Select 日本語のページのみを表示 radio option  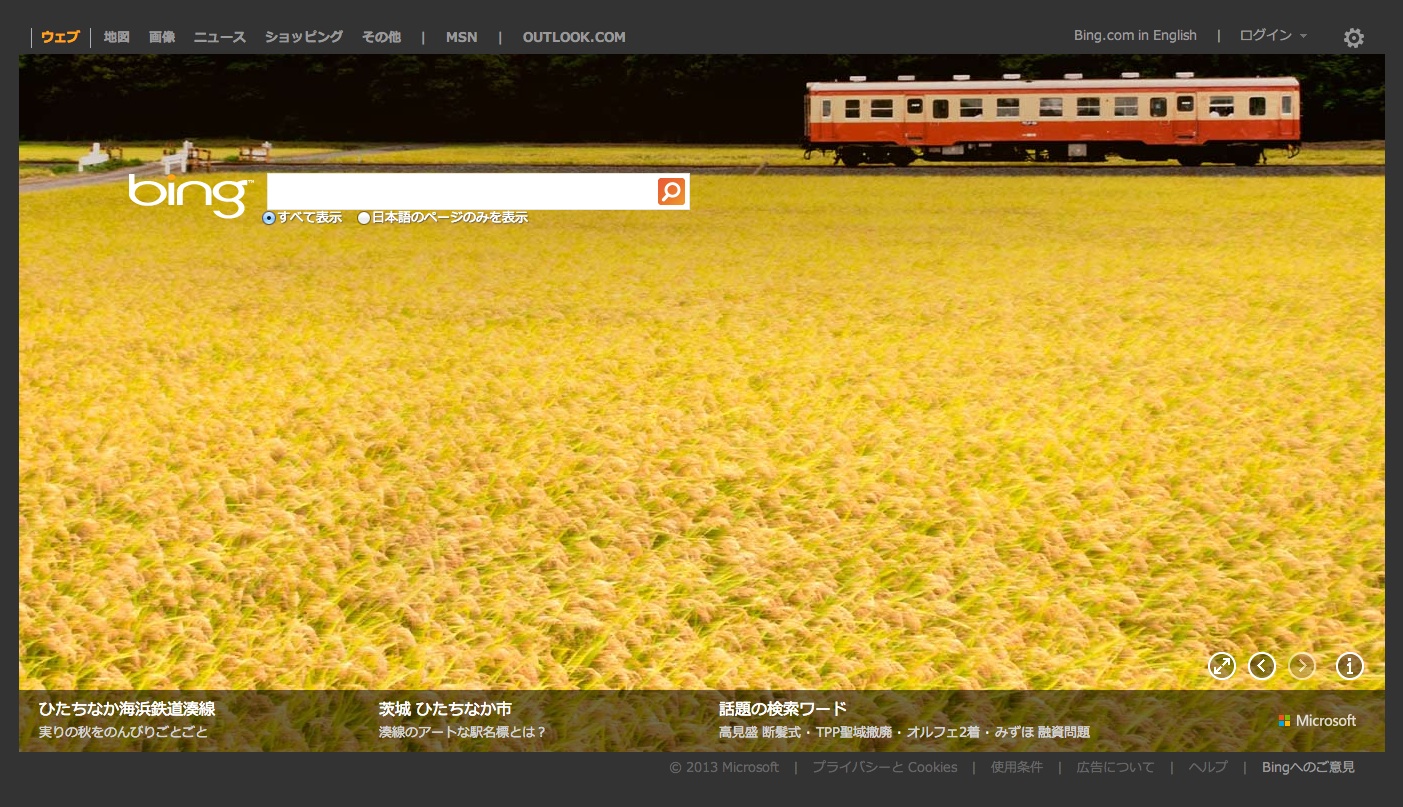click(x=364, y=218)
